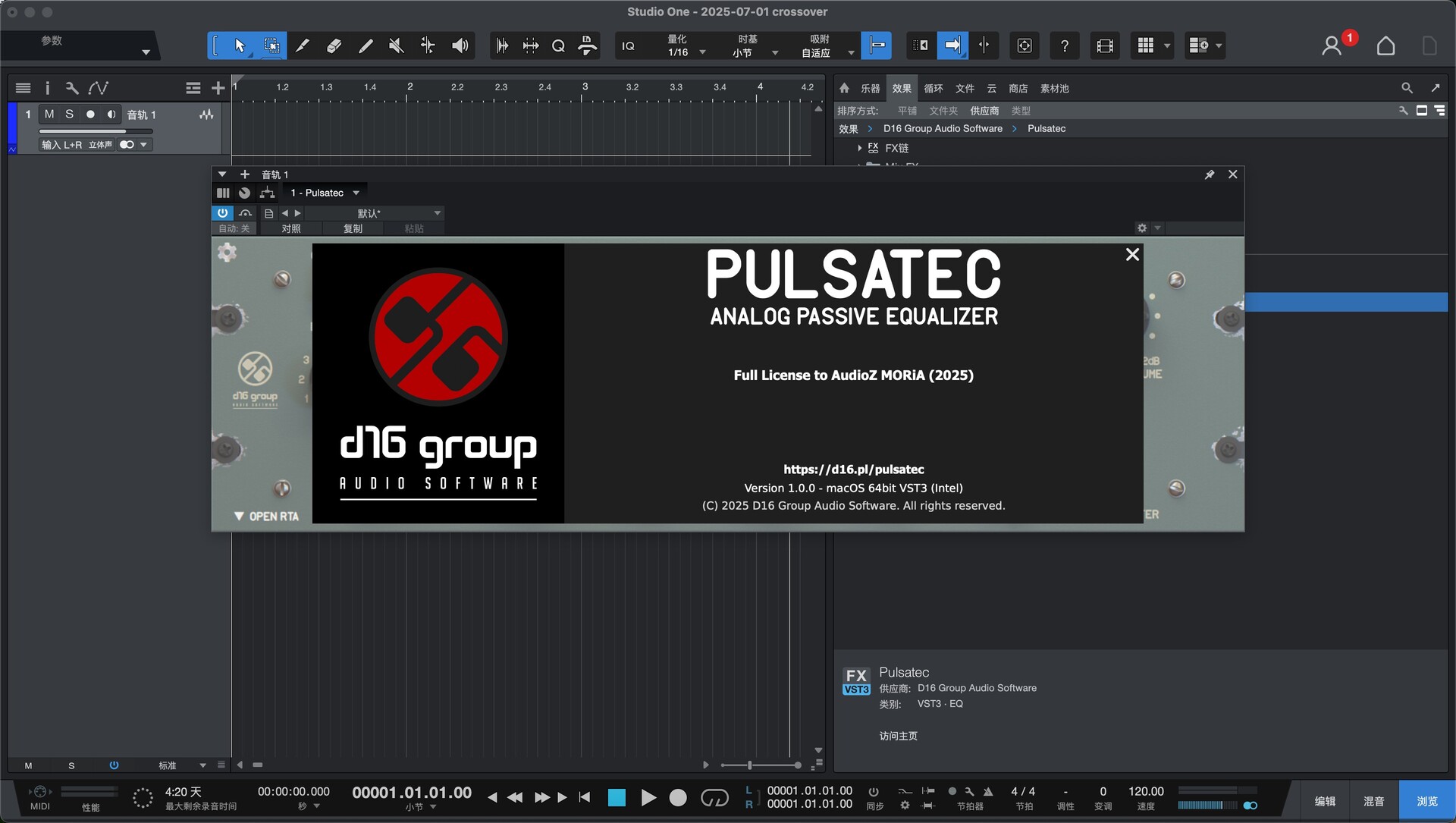
Task: Select the Listen (speaker) tool
Action: (460, 46)
